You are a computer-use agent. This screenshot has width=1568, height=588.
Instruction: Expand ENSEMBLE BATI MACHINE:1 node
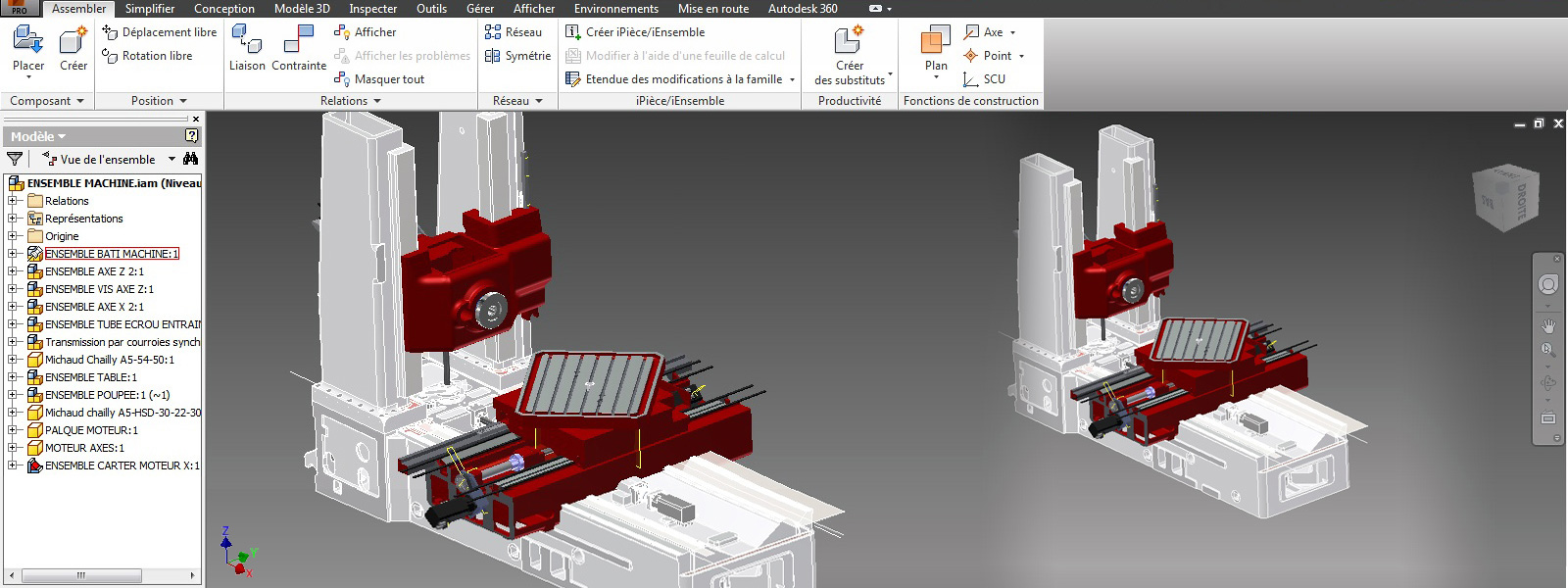pyautogui.click(x=13, y=254)
